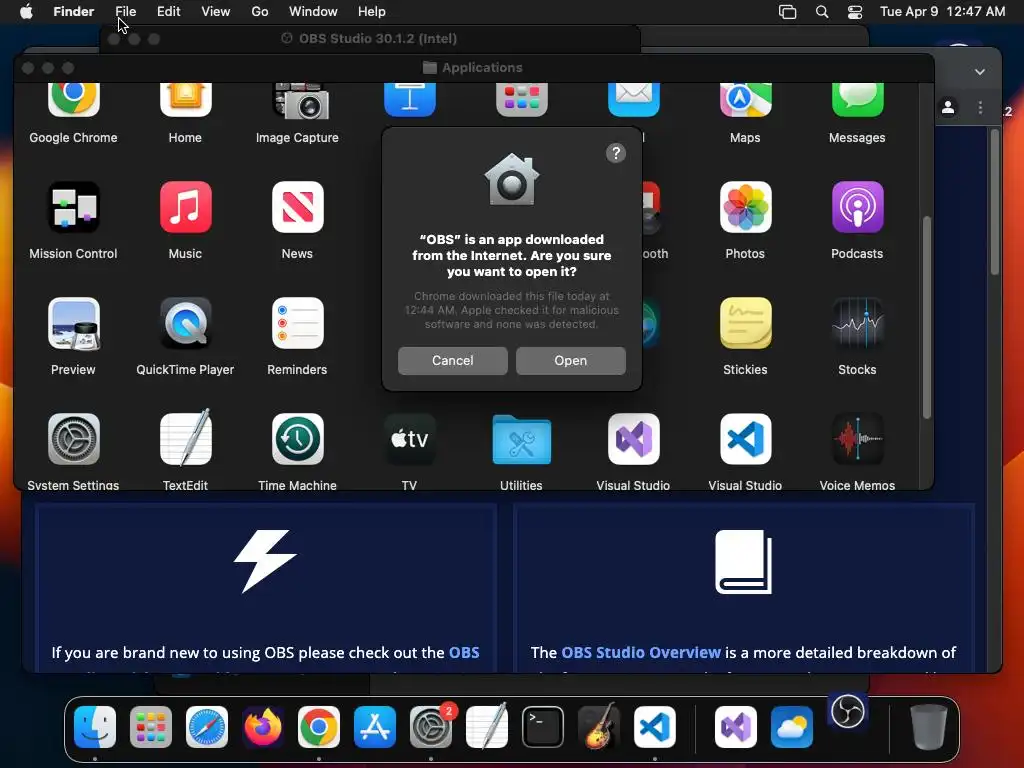1024x768 pixels.
Task: Open the Home app icon
Action: pos(185,99)
